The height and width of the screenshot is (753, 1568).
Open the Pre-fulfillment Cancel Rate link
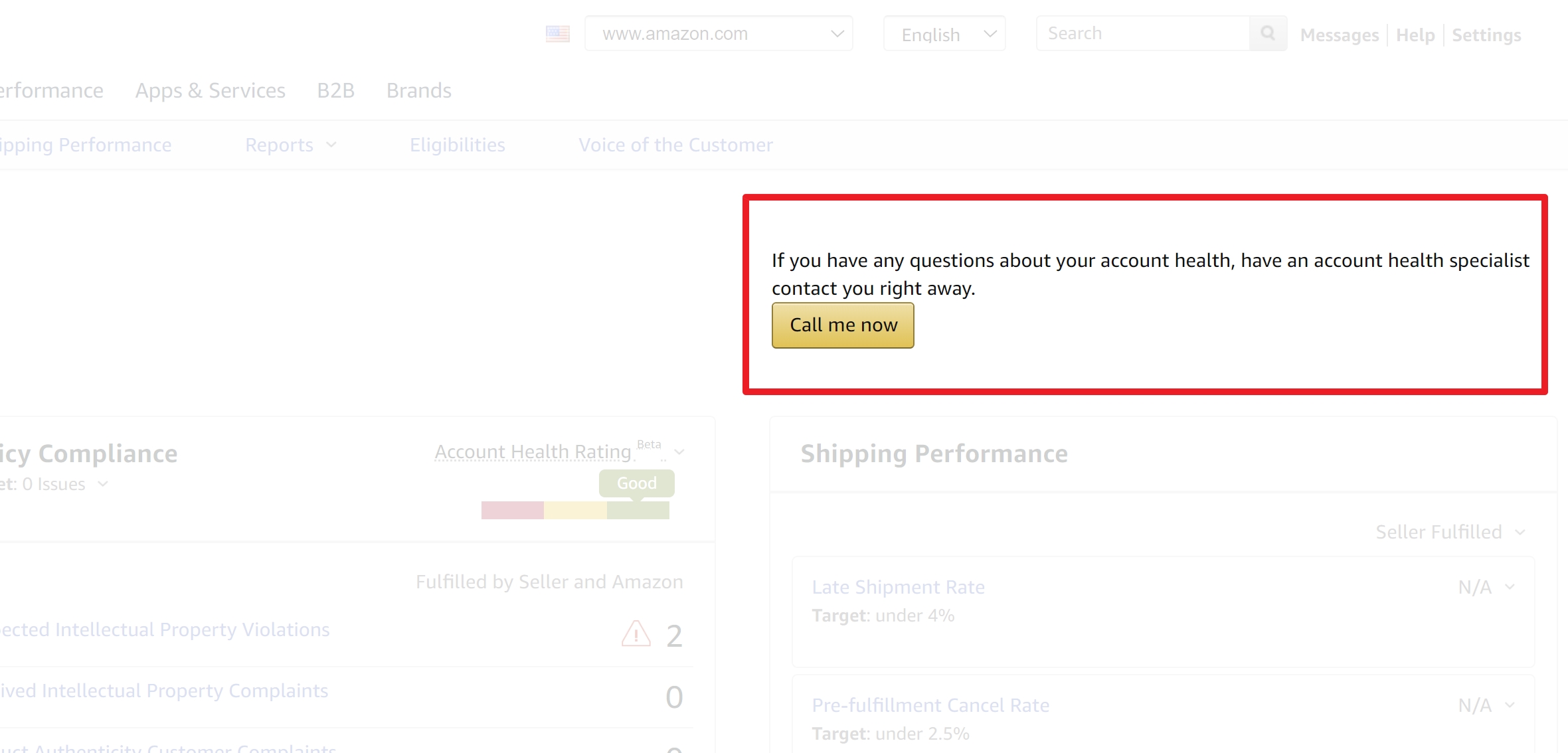[930, 705]
